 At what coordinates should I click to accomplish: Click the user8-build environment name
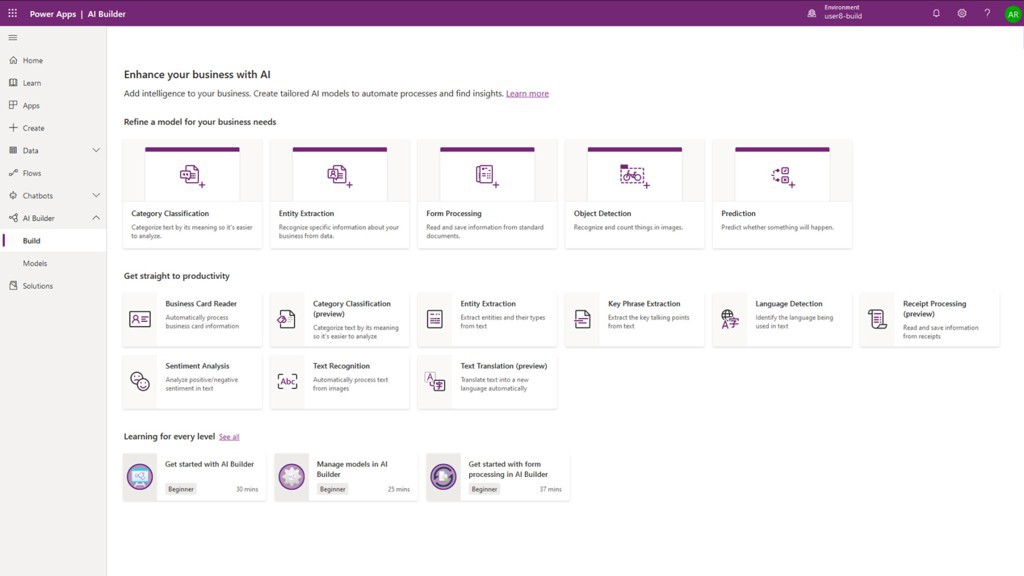tap(842, 16)
